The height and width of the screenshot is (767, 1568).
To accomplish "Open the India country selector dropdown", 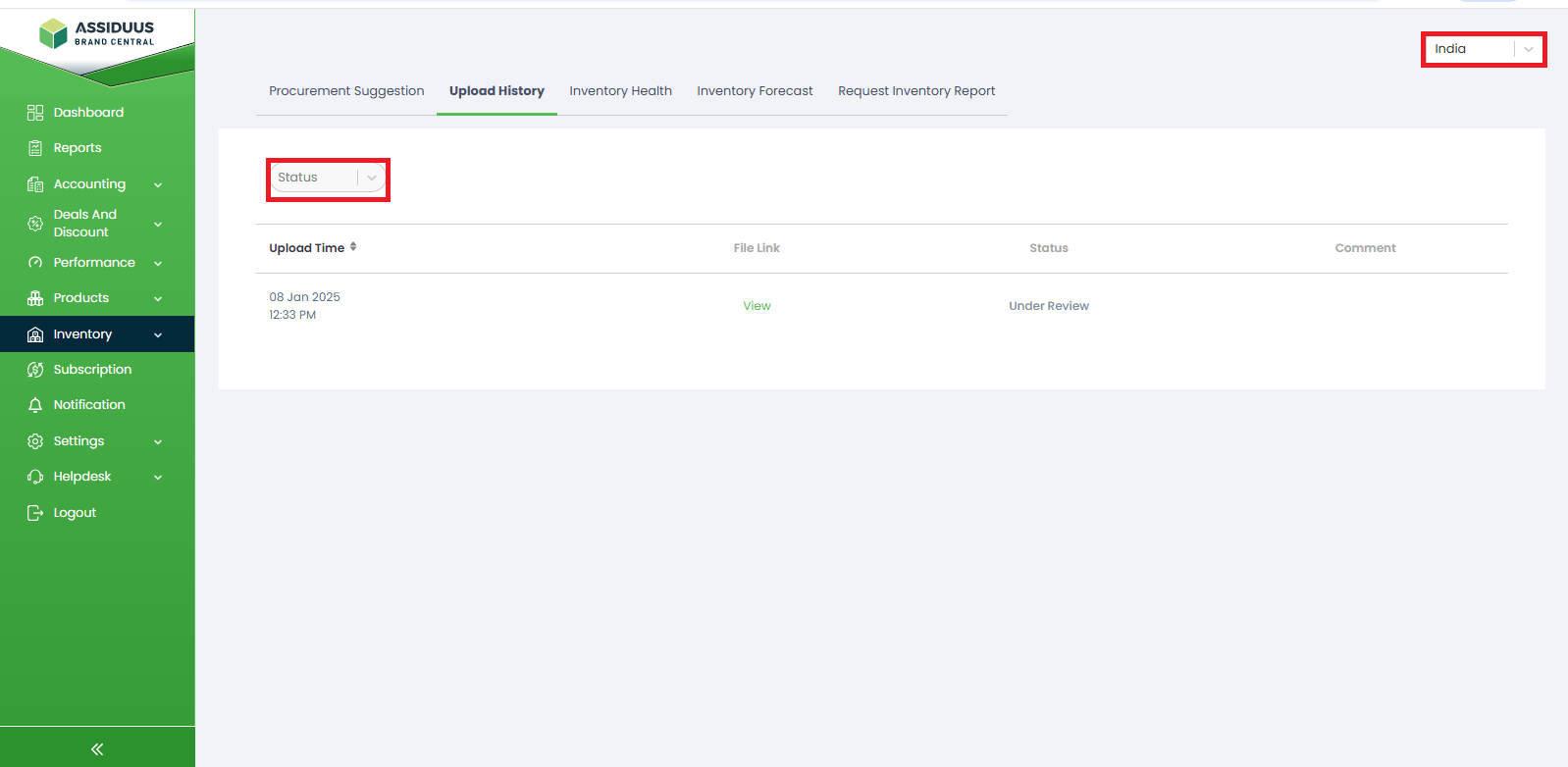I will pyautogui.click(x=1483, y=49).
